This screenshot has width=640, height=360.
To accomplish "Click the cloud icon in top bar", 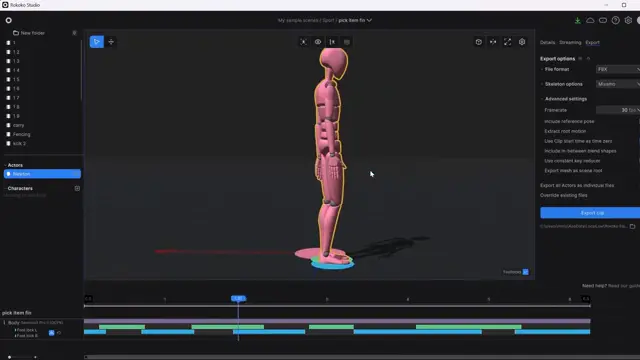I will 590,20.
